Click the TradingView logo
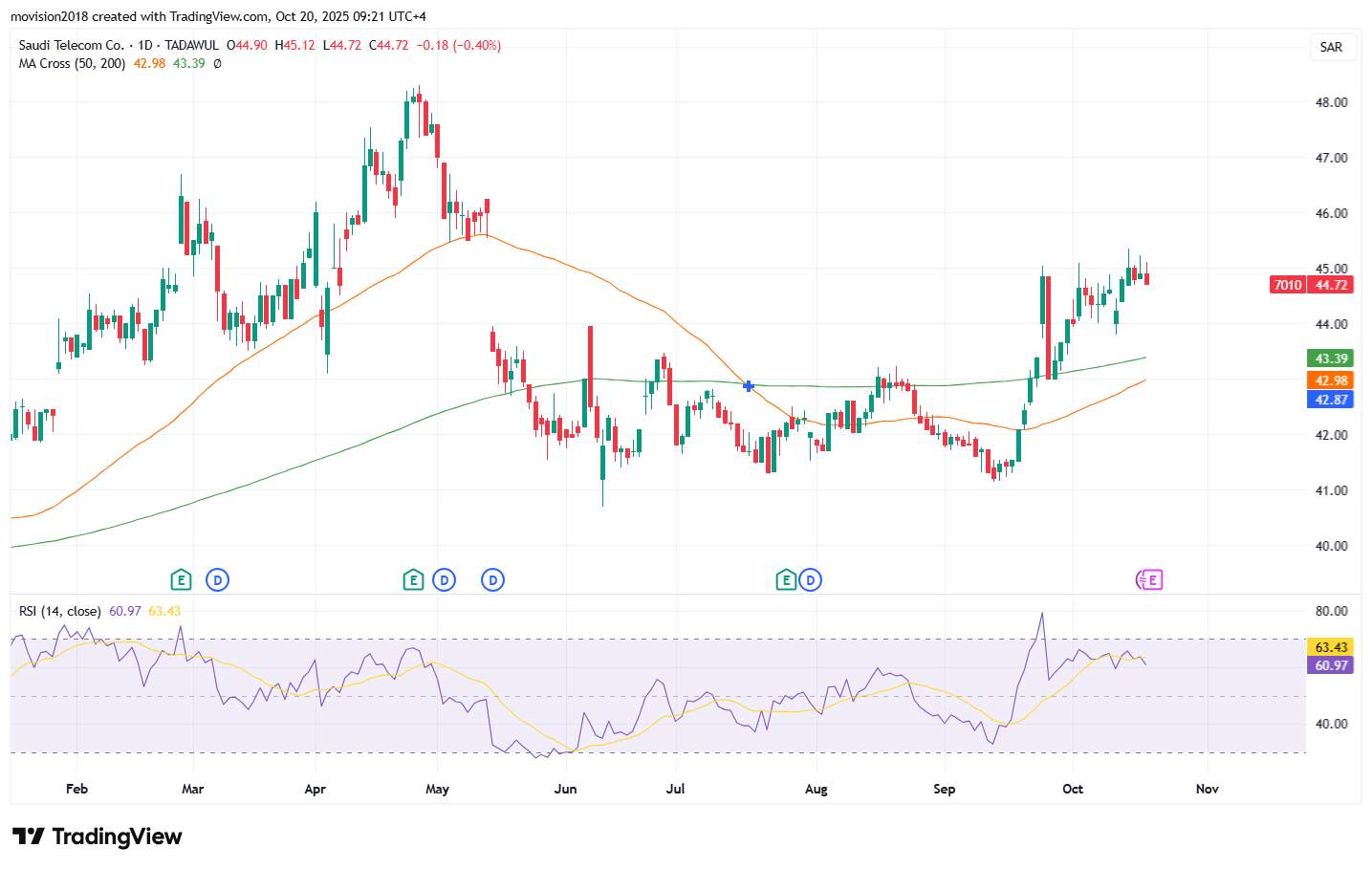This screenshot has height=869, width=1372. (97, 836)
